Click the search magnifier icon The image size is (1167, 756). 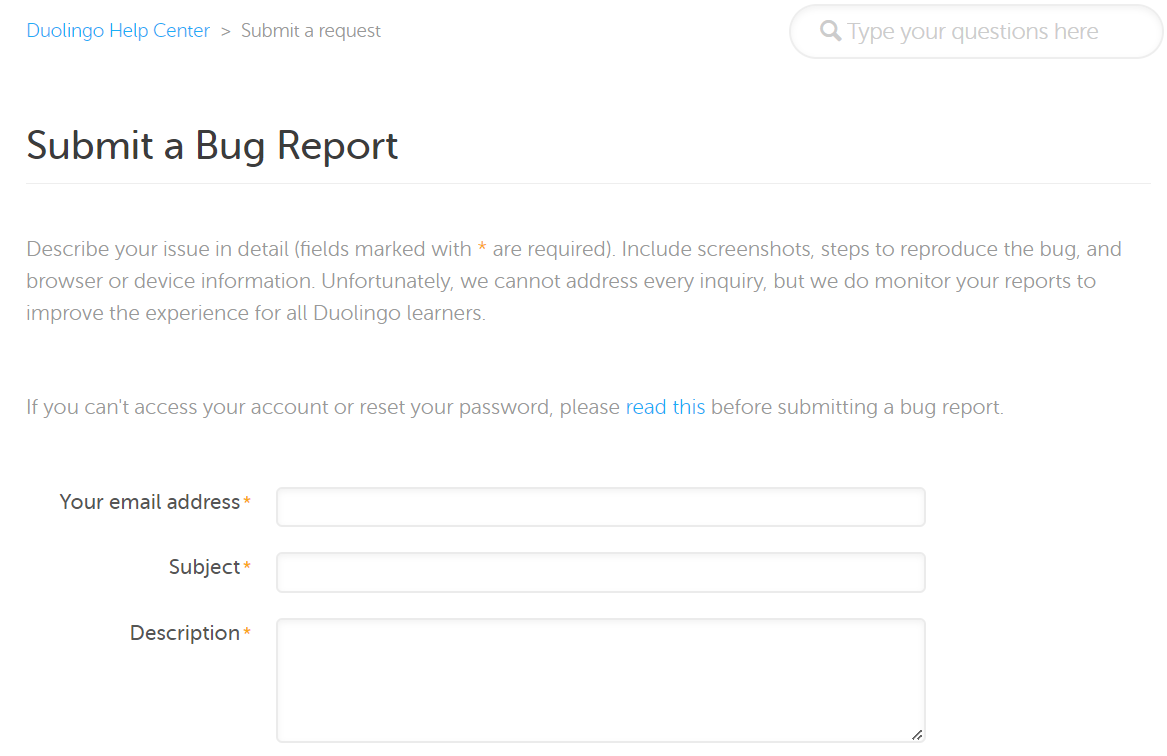(x=830, y=31)
